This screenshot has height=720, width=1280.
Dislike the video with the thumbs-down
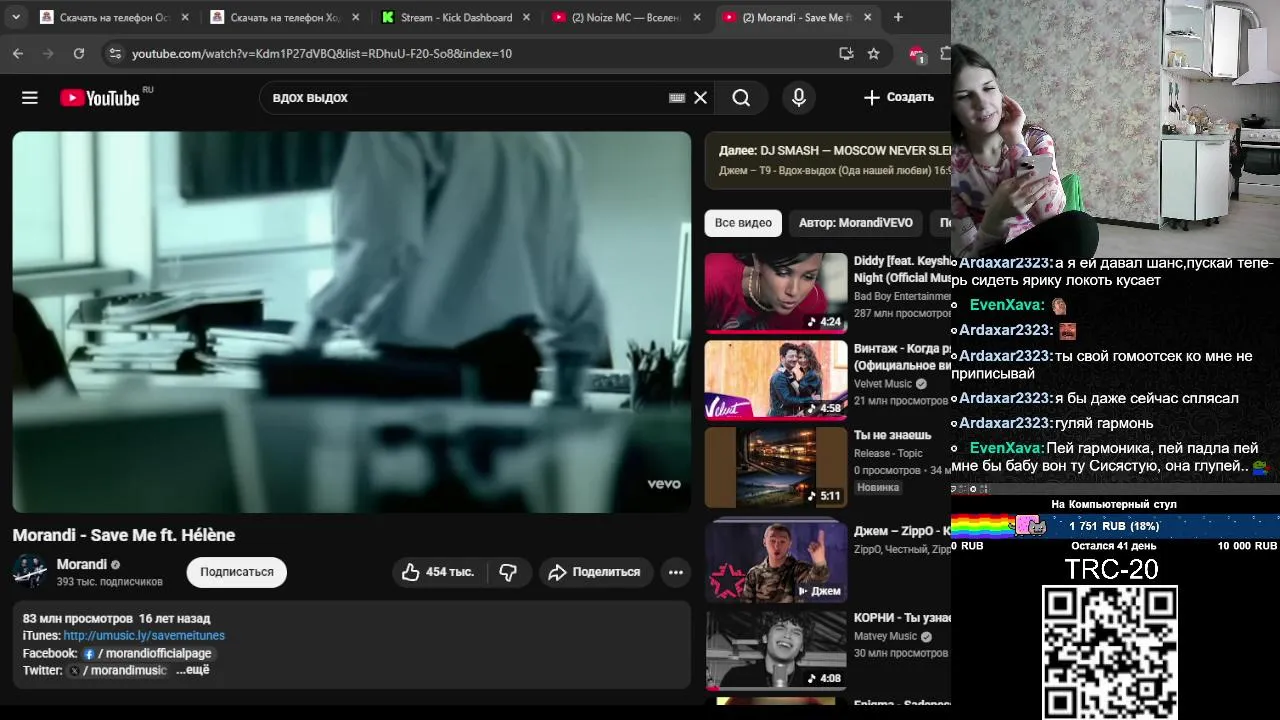[508, 572]
